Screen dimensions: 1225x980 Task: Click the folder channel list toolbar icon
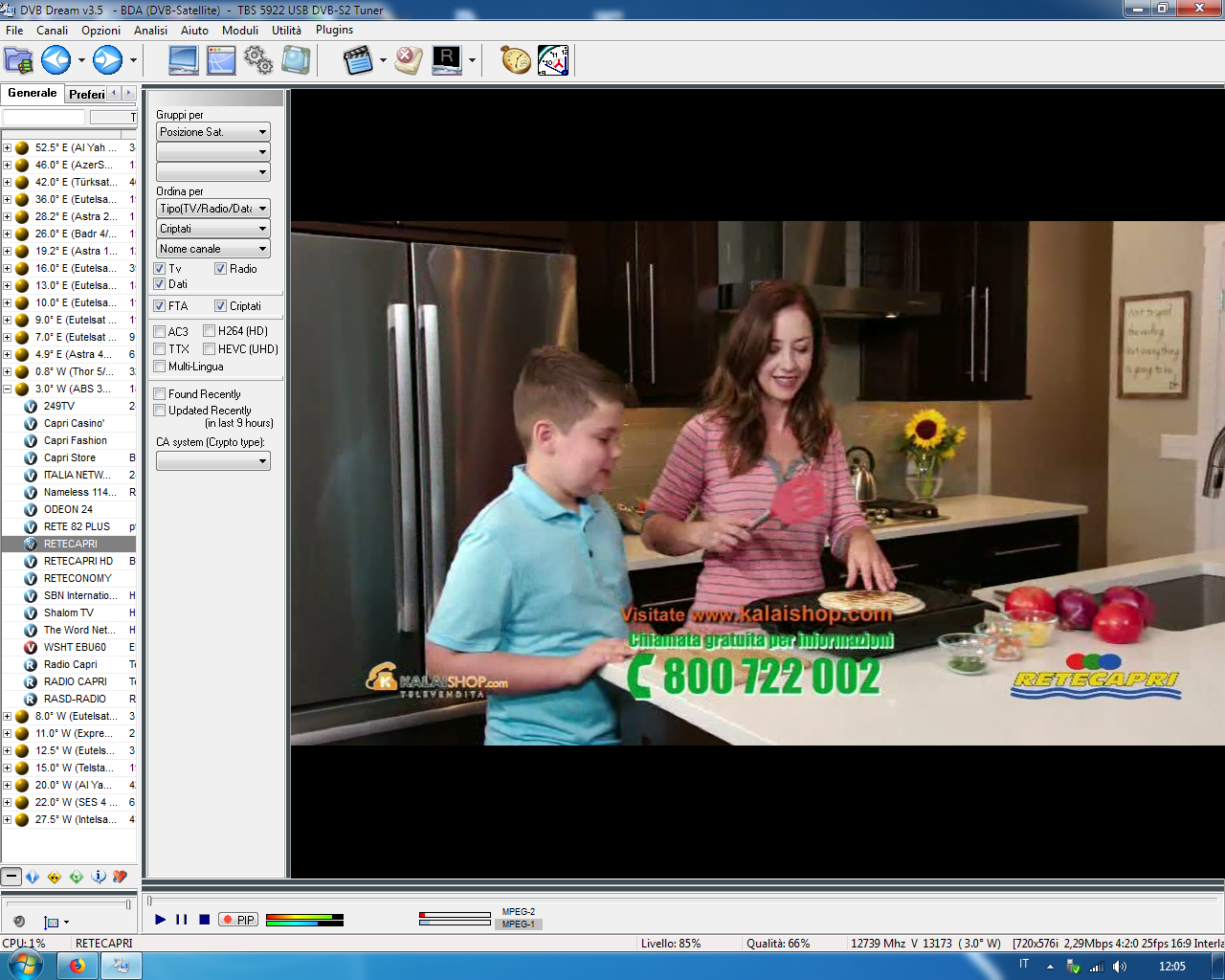[x=18, y=60]
